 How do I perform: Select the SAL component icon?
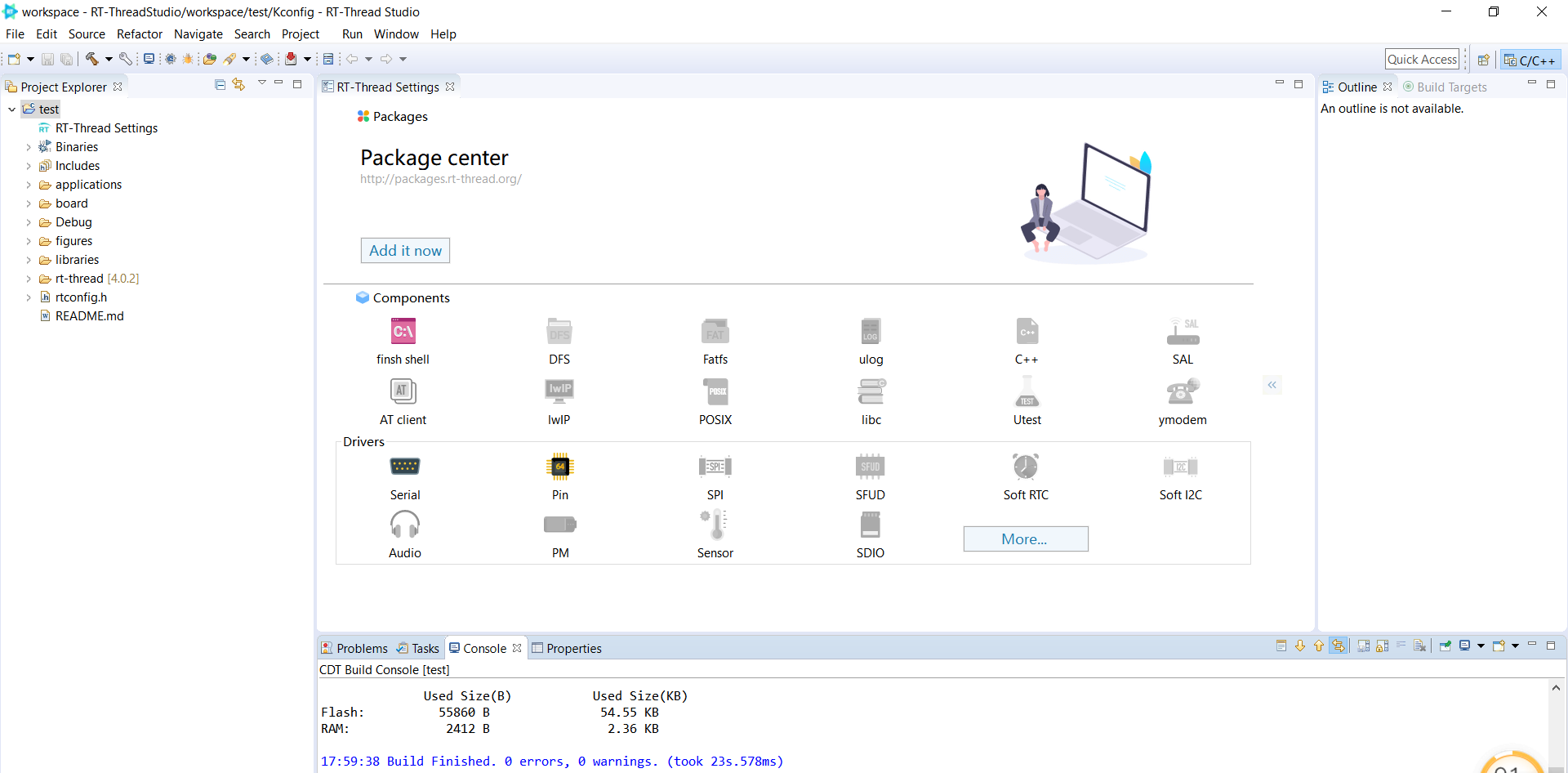1183,331
